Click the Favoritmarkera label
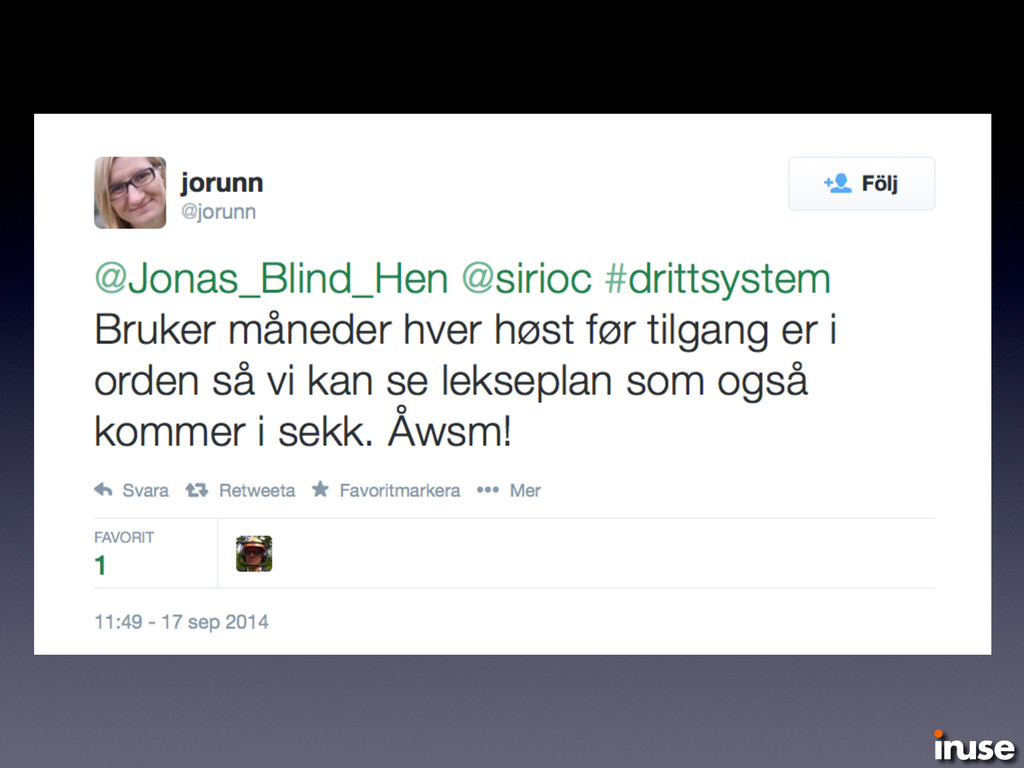Image resolution: width=1024 pixels, height=768 pixels. tap(400, 490)
